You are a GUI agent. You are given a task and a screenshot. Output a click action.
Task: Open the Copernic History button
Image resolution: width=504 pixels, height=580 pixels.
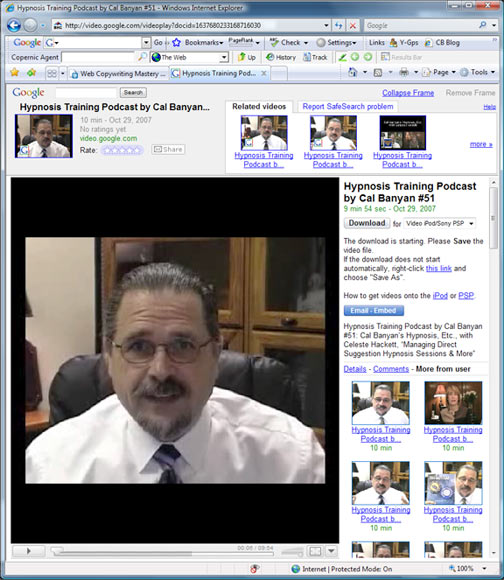tap(281, 57)
